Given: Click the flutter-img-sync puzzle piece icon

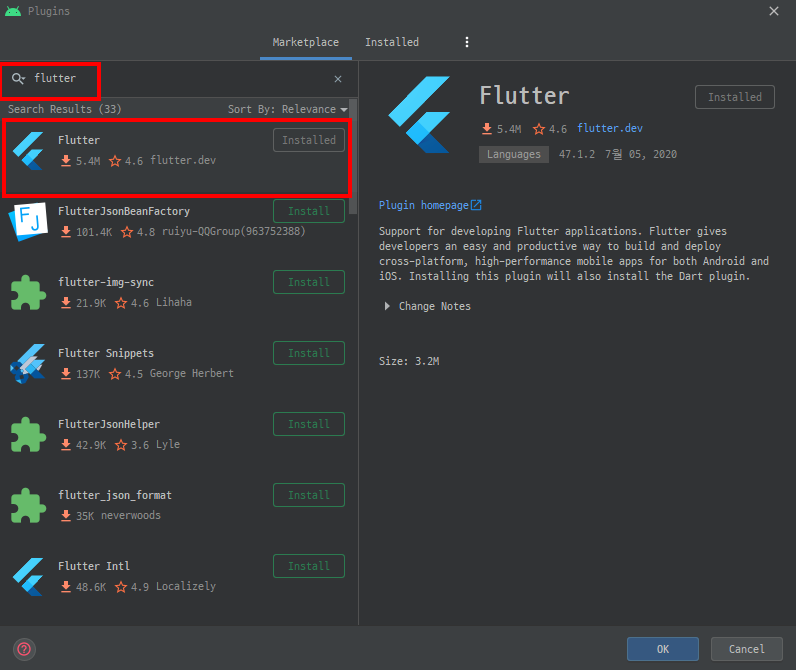Looking at the screenshot, I should 28,293.
